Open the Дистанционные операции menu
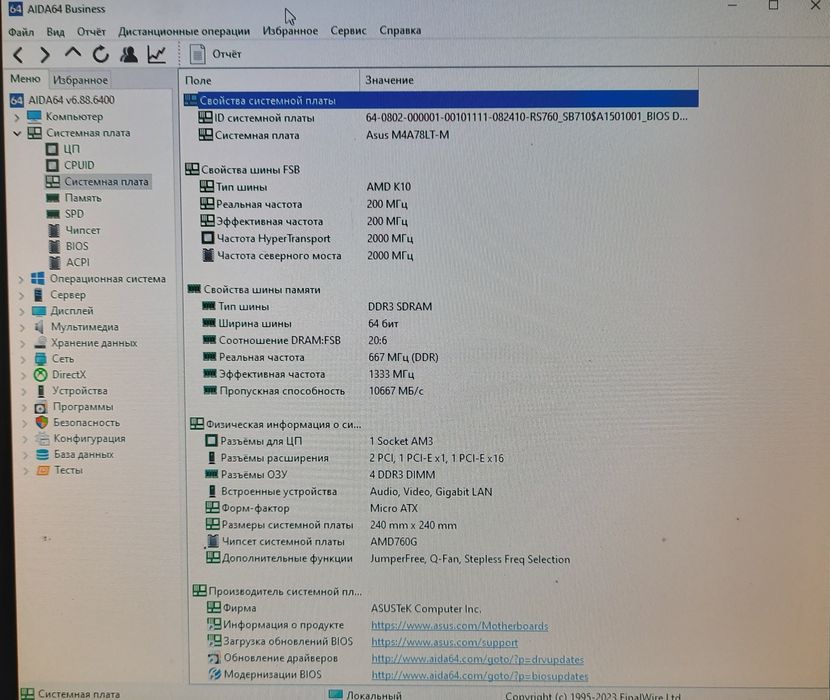Viewport: 830px width, 700px height. pos(184,31)
